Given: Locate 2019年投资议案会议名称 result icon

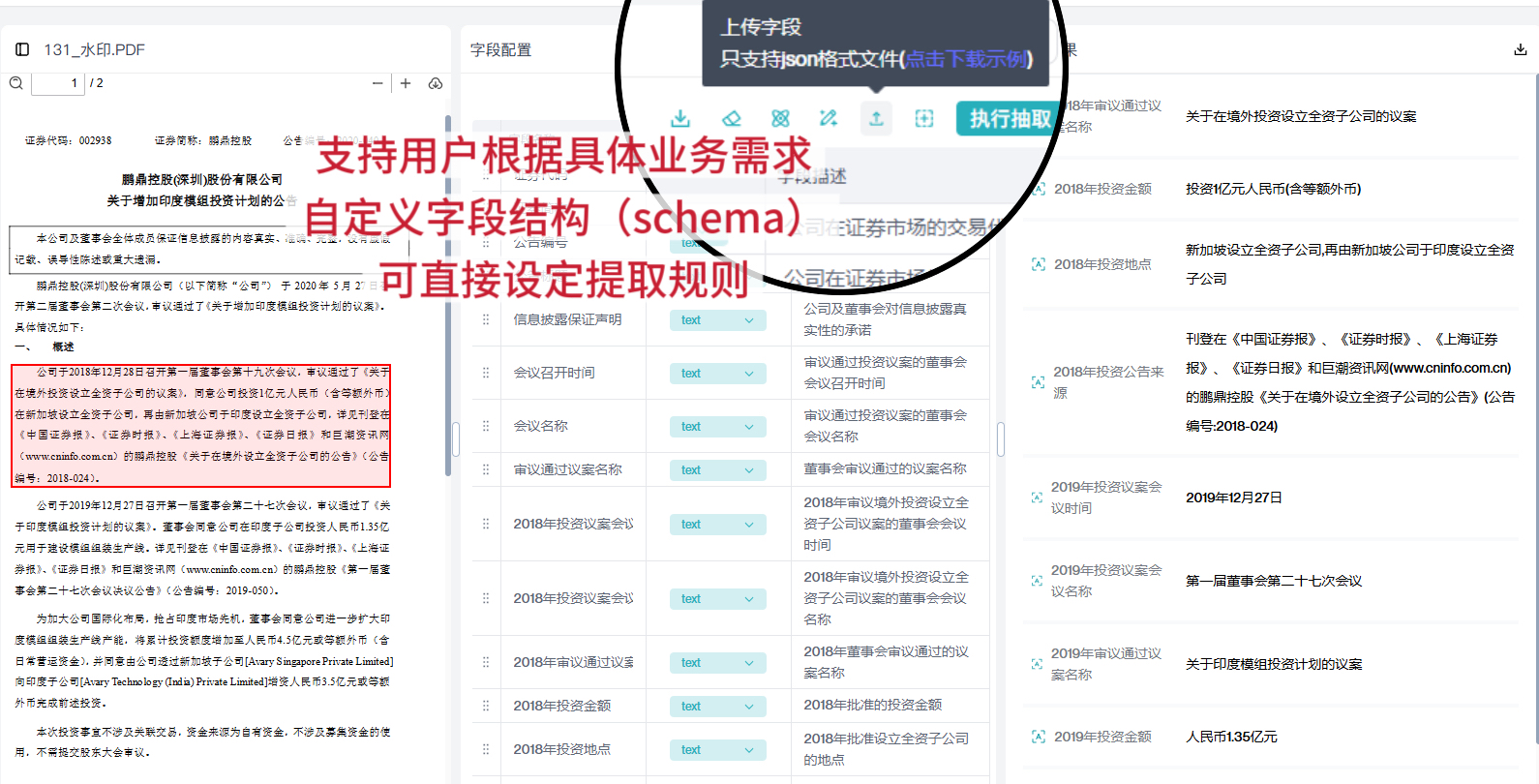Looking at the screenshot, I should [x=1037, y=581].
